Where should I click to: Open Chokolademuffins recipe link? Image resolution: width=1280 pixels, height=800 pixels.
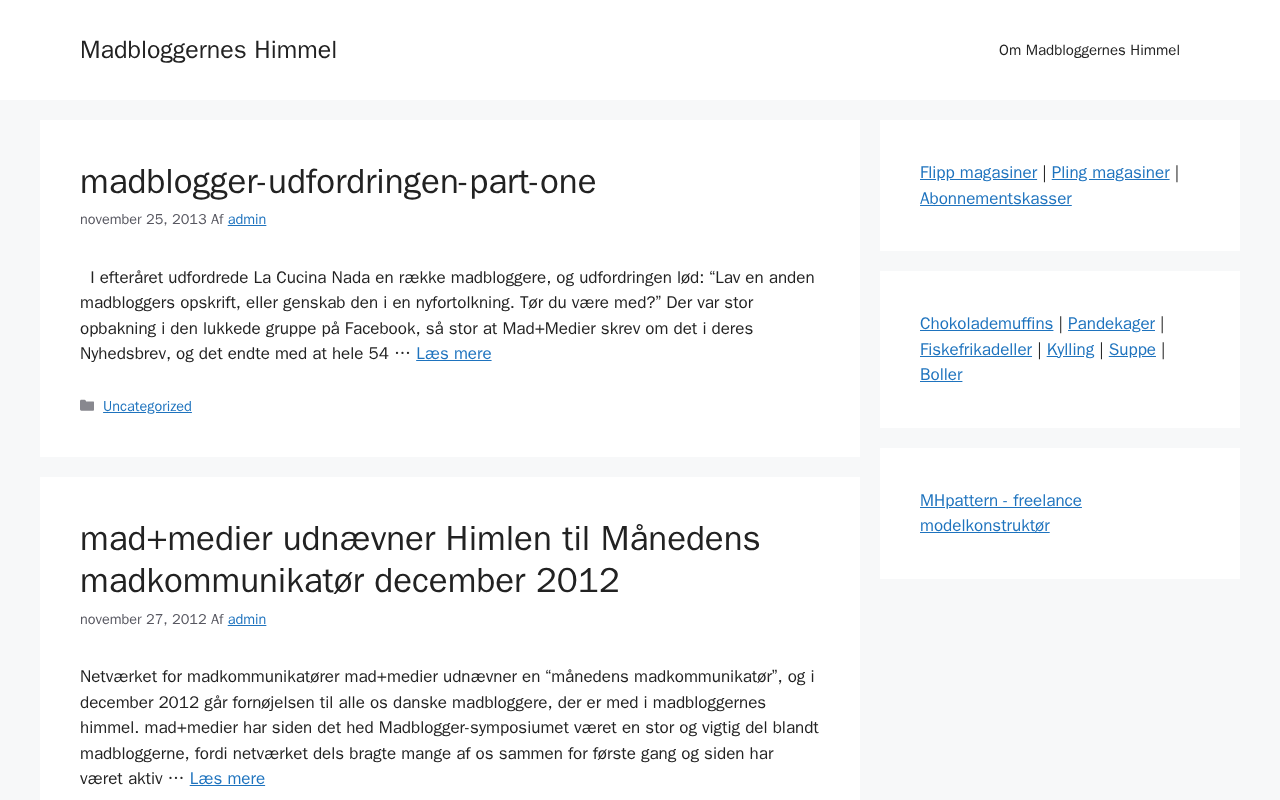(x=986, y=323)
